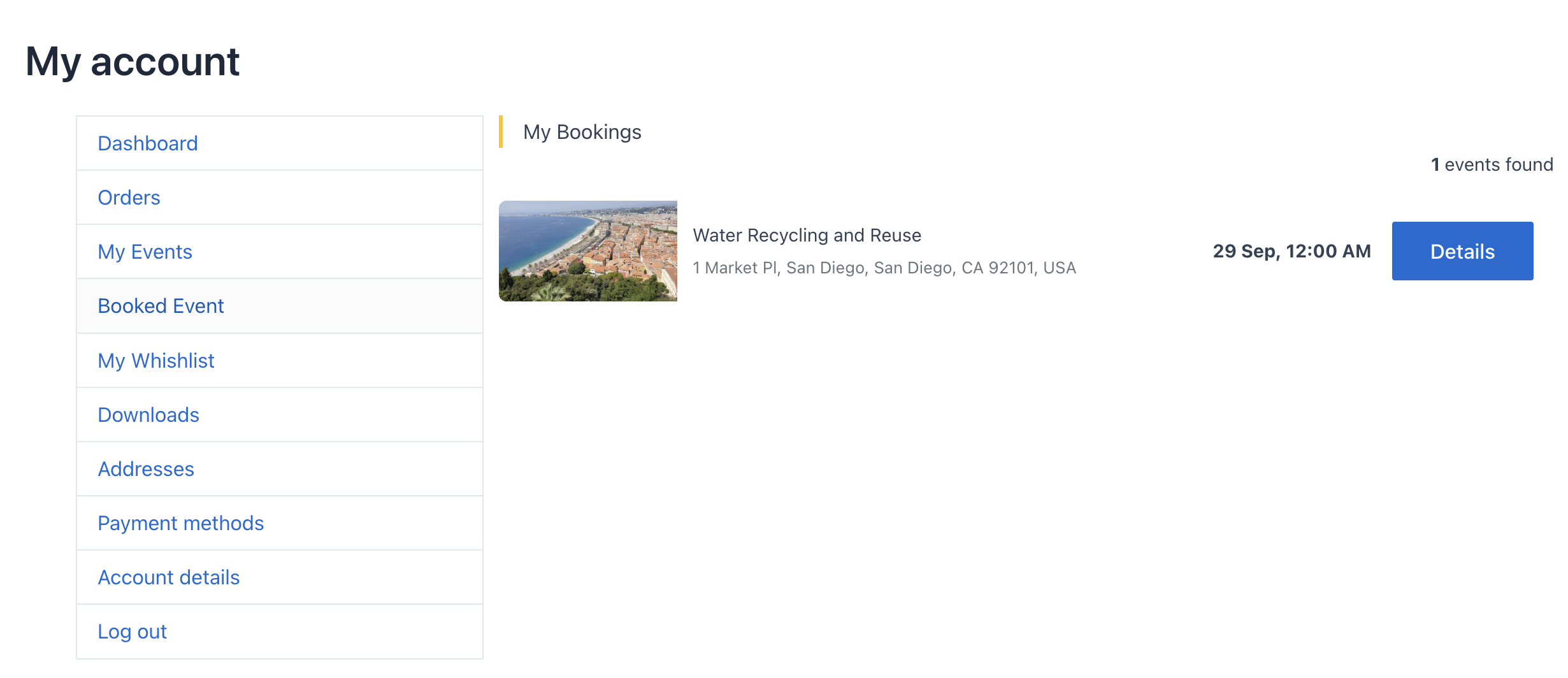This screenshot has height=678, width=1568.
Task: Click the bold number 1 result count
Action: (1435, 164)
